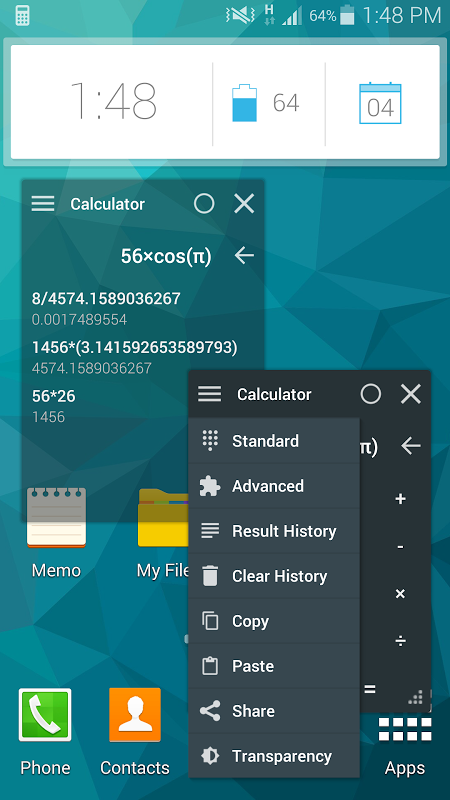Open the Contacts app
The image size is (450, 800).
[135, 732]
